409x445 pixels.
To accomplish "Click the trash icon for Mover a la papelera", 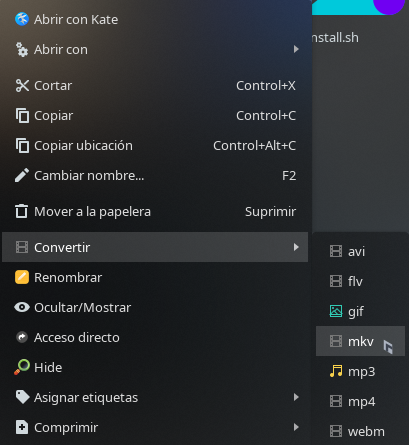I will [22, 211].
